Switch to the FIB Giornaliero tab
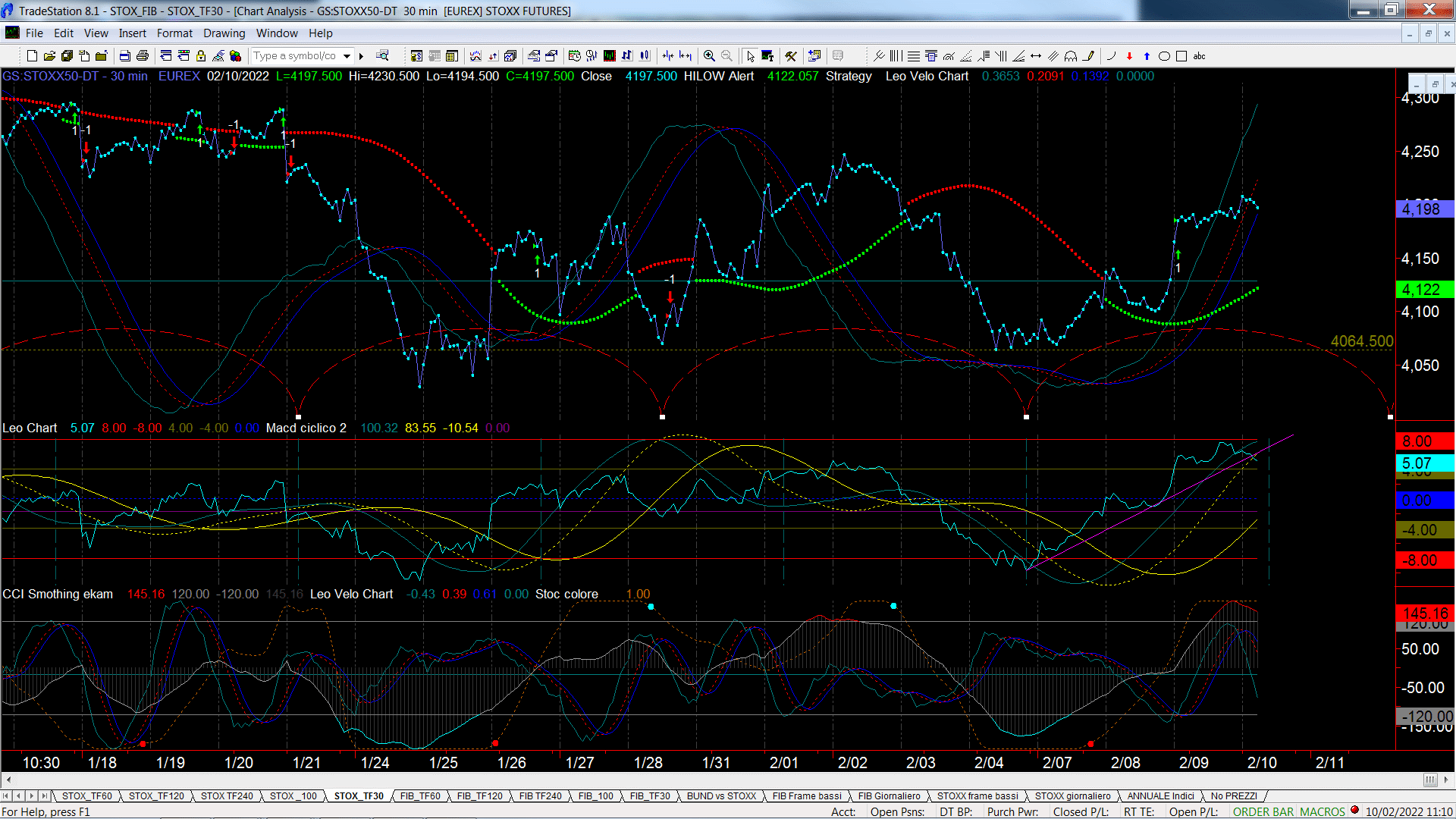1456x819 pixels. (x=889, y=795)
